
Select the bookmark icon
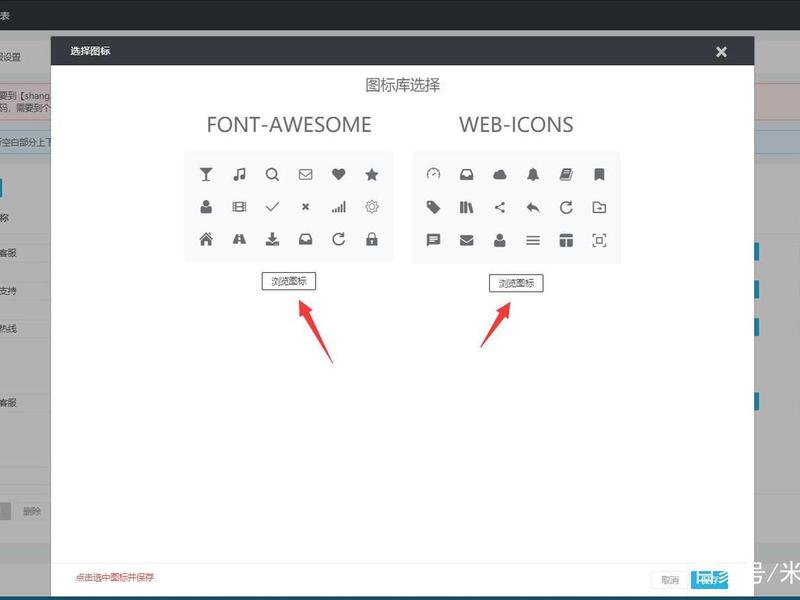point(599,174)
